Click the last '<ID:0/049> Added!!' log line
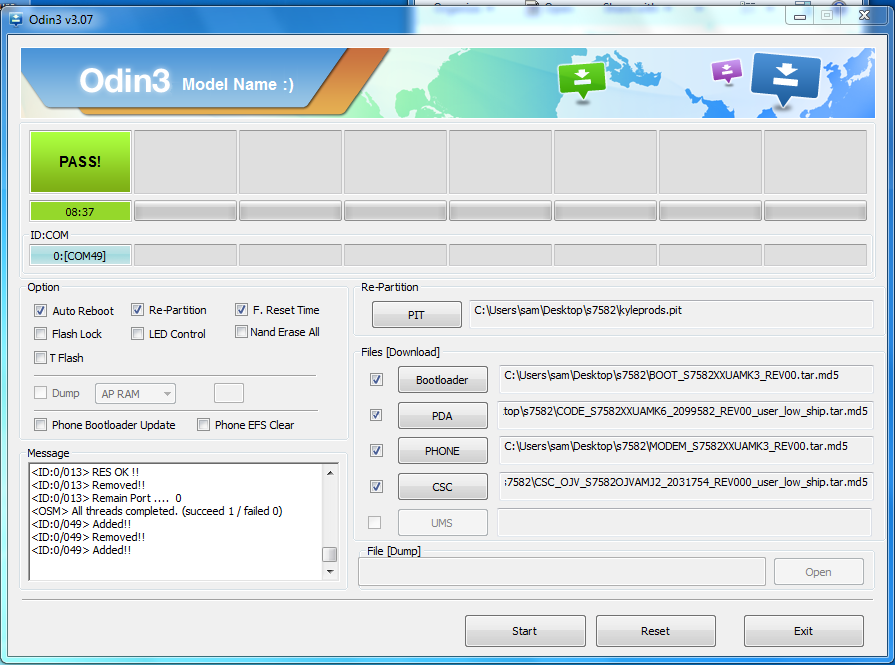The width and height of the screenshot is (895, 665). pos(82,550)
